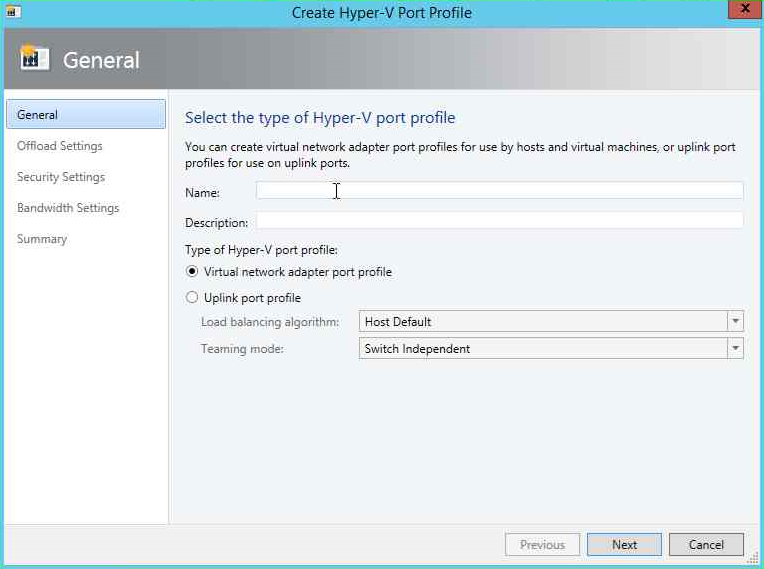764x569 pixels.
Task: Click the 'Name:' label
Action: pyautogui.click(x=202, y=193)
